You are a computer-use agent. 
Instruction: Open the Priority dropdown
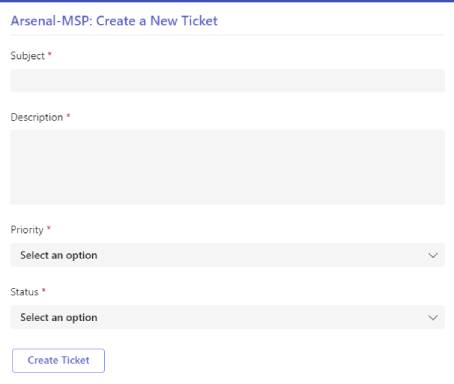pos(227,255)
